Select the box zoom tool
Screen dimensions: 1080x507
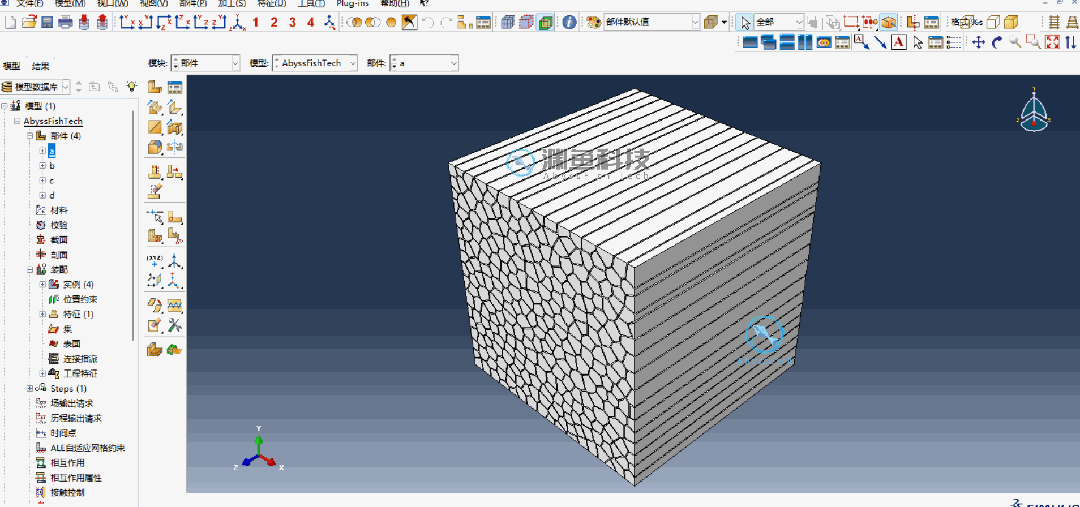(x=1033, y=43)
